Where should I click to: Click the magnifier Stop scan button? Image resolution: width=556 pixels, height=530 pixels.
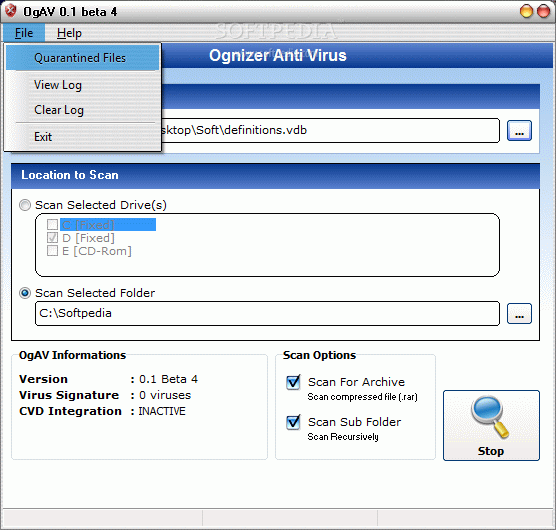491,425
